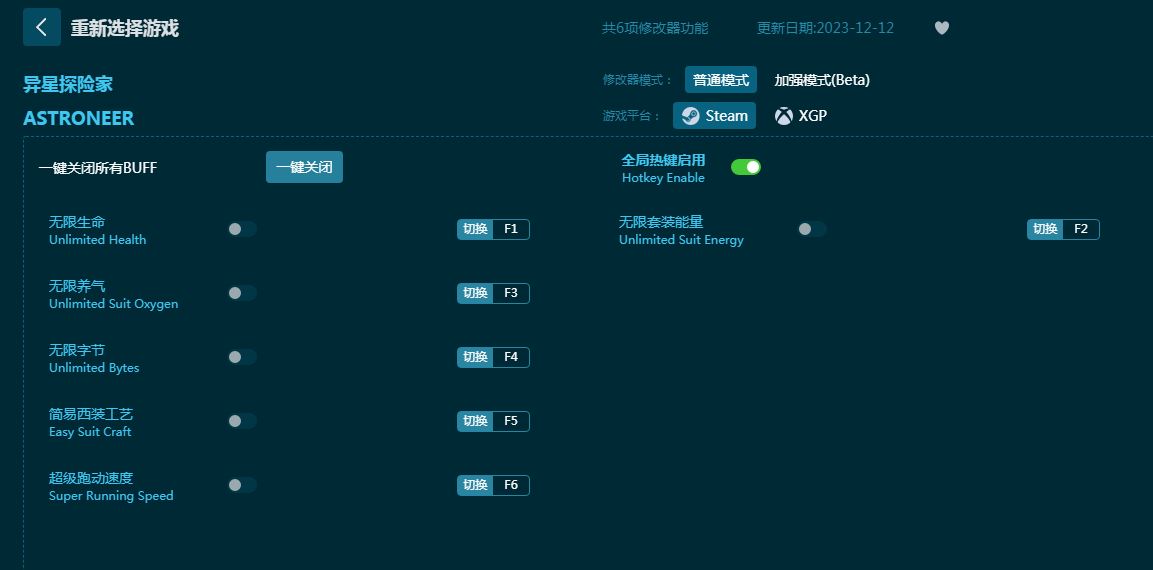Select 加强模式(Beta) mode tab
The width and height of the screenshot is (1153, 570).
(x=822, y=79)
